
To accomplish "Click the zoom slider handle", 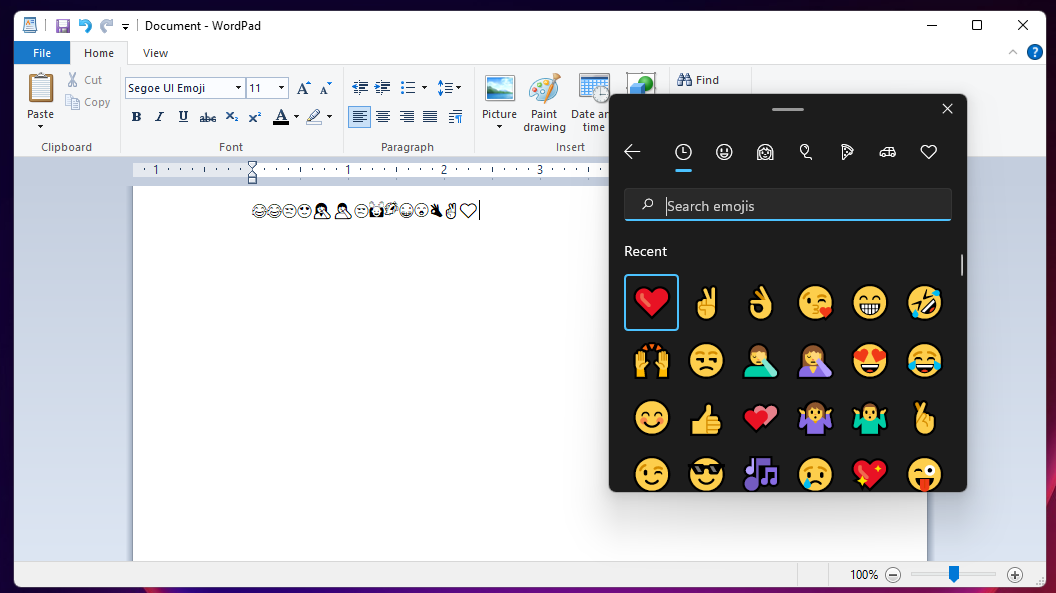I will pyautogui.click(x=954, y=573).
